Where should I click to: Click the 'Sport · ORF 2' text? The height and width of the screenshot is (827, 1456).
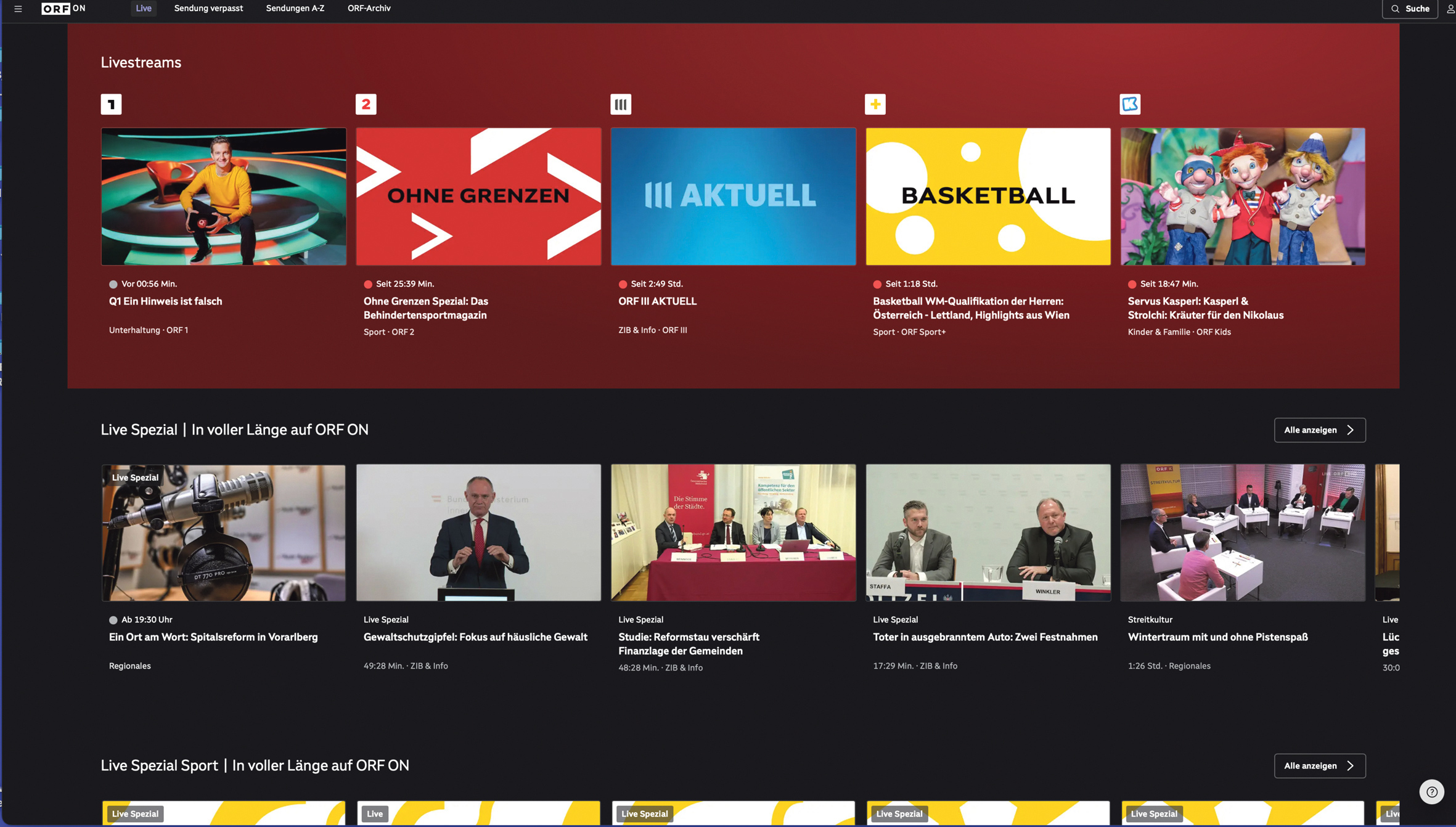coord(389,332)
